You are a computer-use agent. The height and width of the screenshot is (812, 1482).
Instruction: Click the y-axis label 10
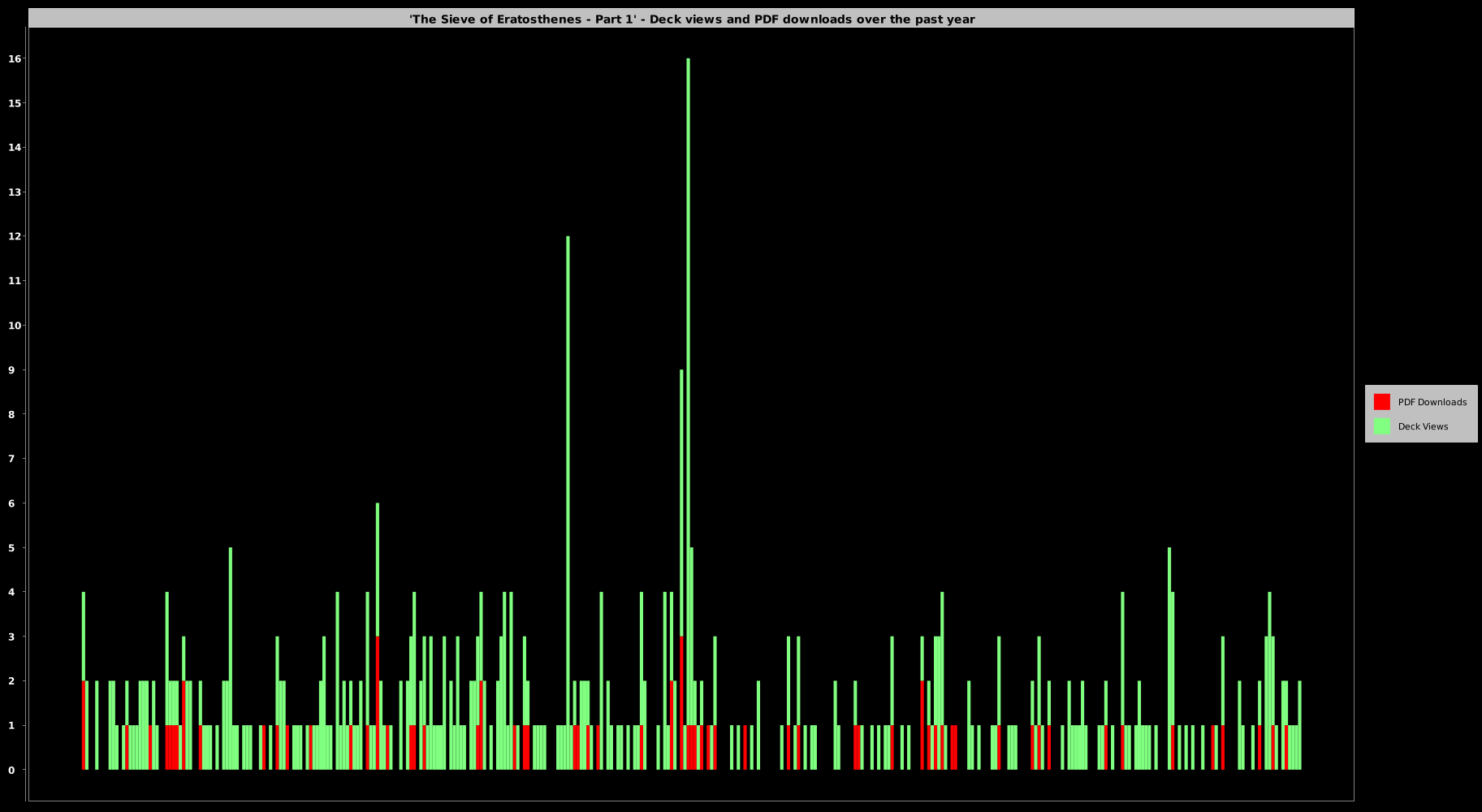coord(14,326)
